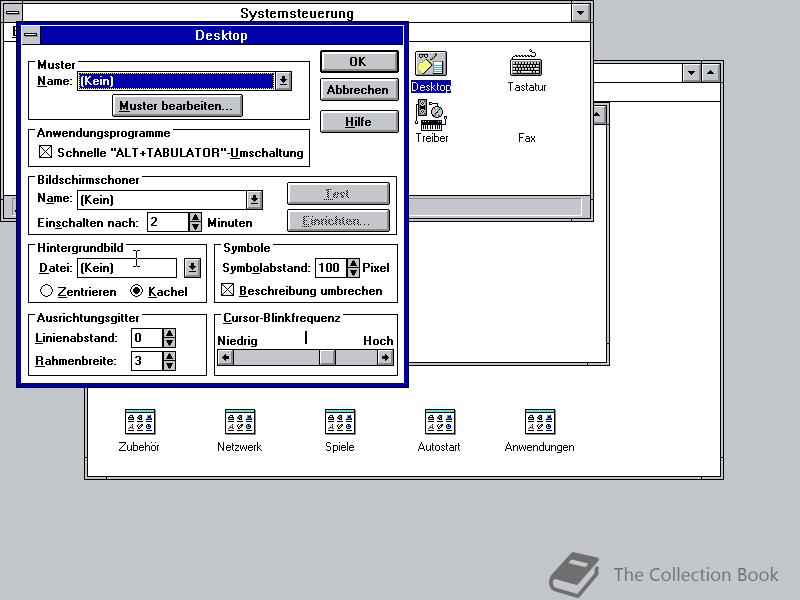
Task: Minimize the Systemsteuerung window
Action: pyautogui.click(x=580, y=13)
